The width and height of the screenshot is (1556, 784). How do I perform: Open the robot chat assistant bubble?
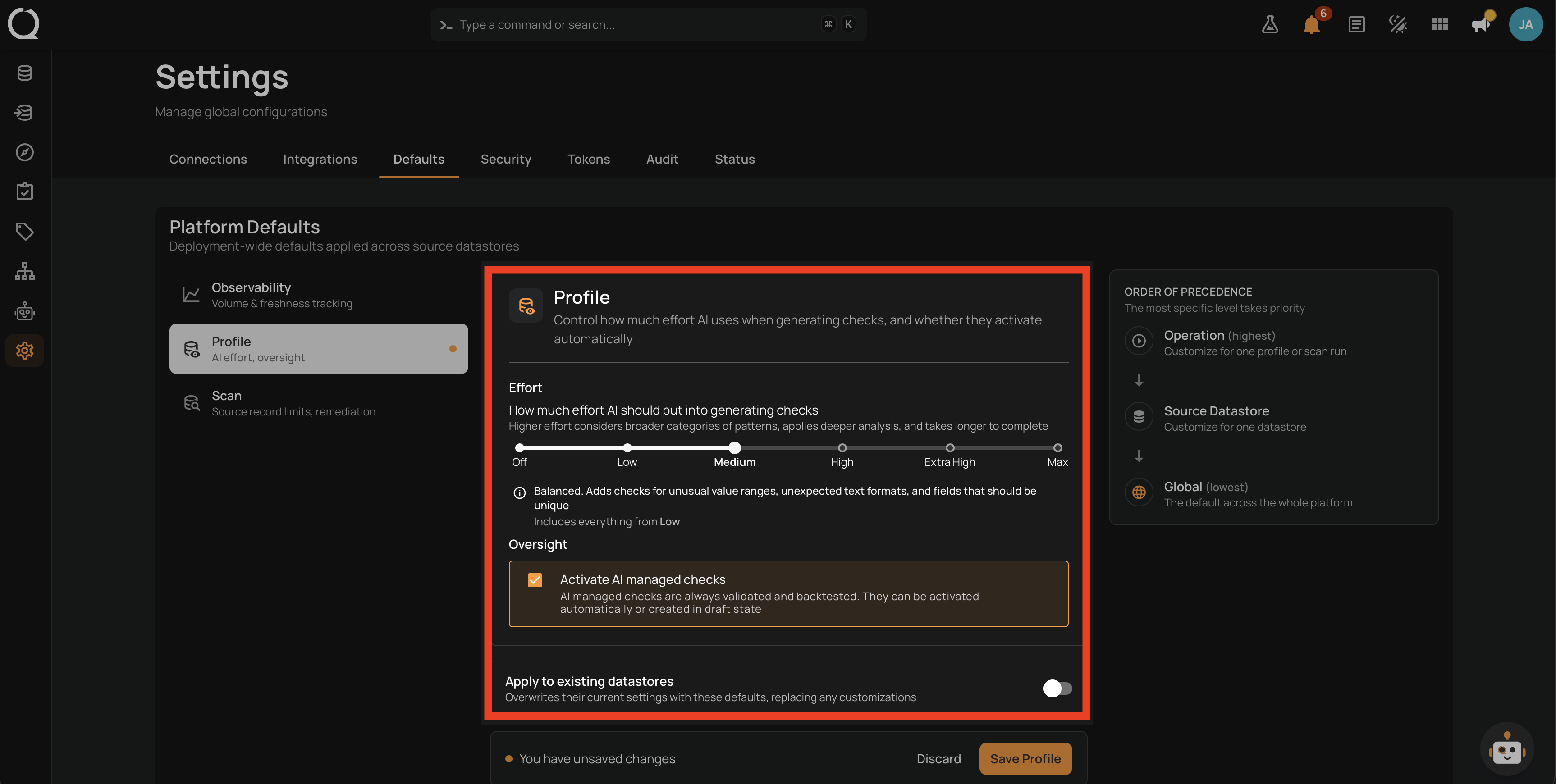click(x=1506, y=749)
